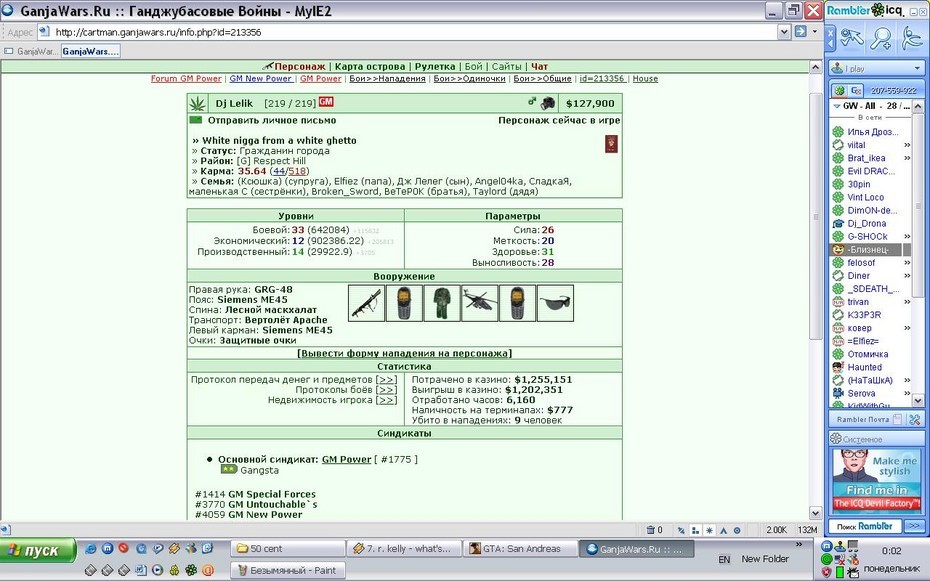Collapse the GW - All contact group
Screen dimensions: 930x581
[836, 106]
